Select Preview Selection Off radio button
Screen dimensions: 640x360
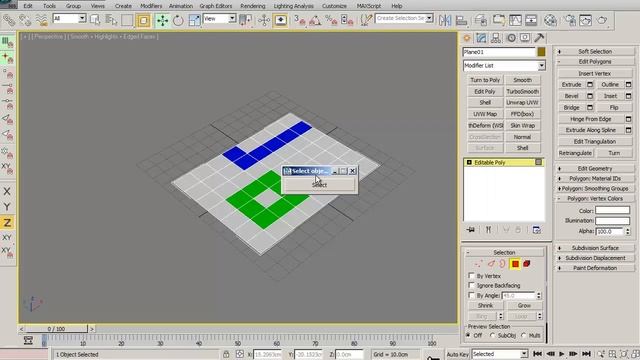pyautogui.click(x=469, y=336)
